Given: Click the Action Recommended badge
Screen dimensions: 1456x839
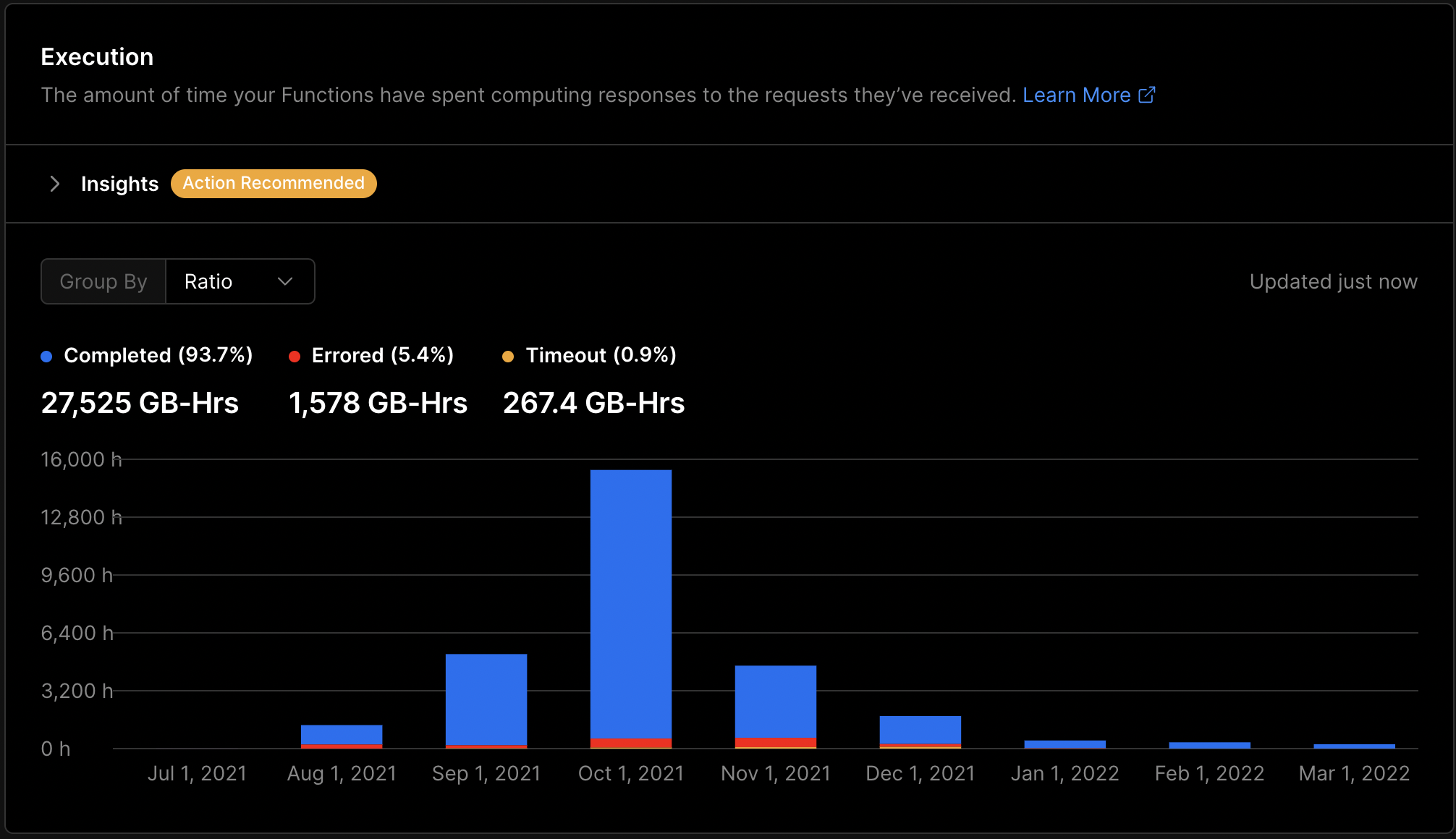Looking at the screenshot, I should tap(274, 183).
